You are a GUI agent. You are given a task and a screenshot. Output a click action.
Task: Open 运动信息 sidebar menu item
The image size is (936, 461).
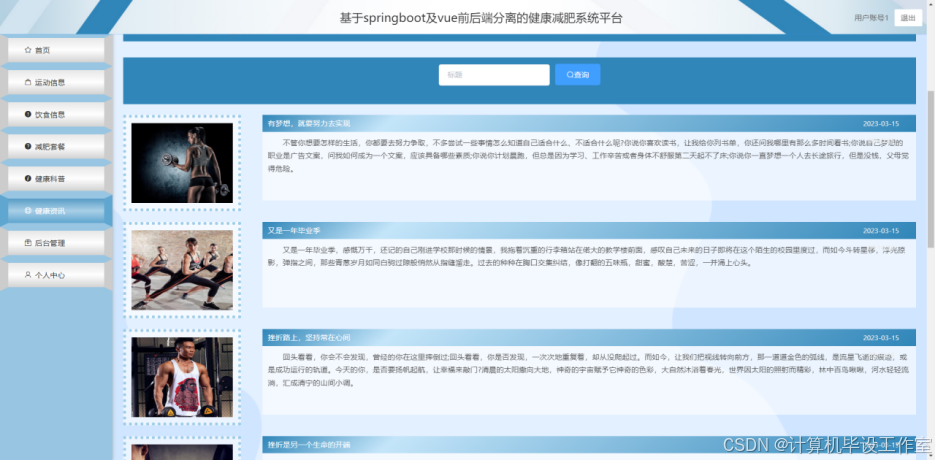coord(56,82)
